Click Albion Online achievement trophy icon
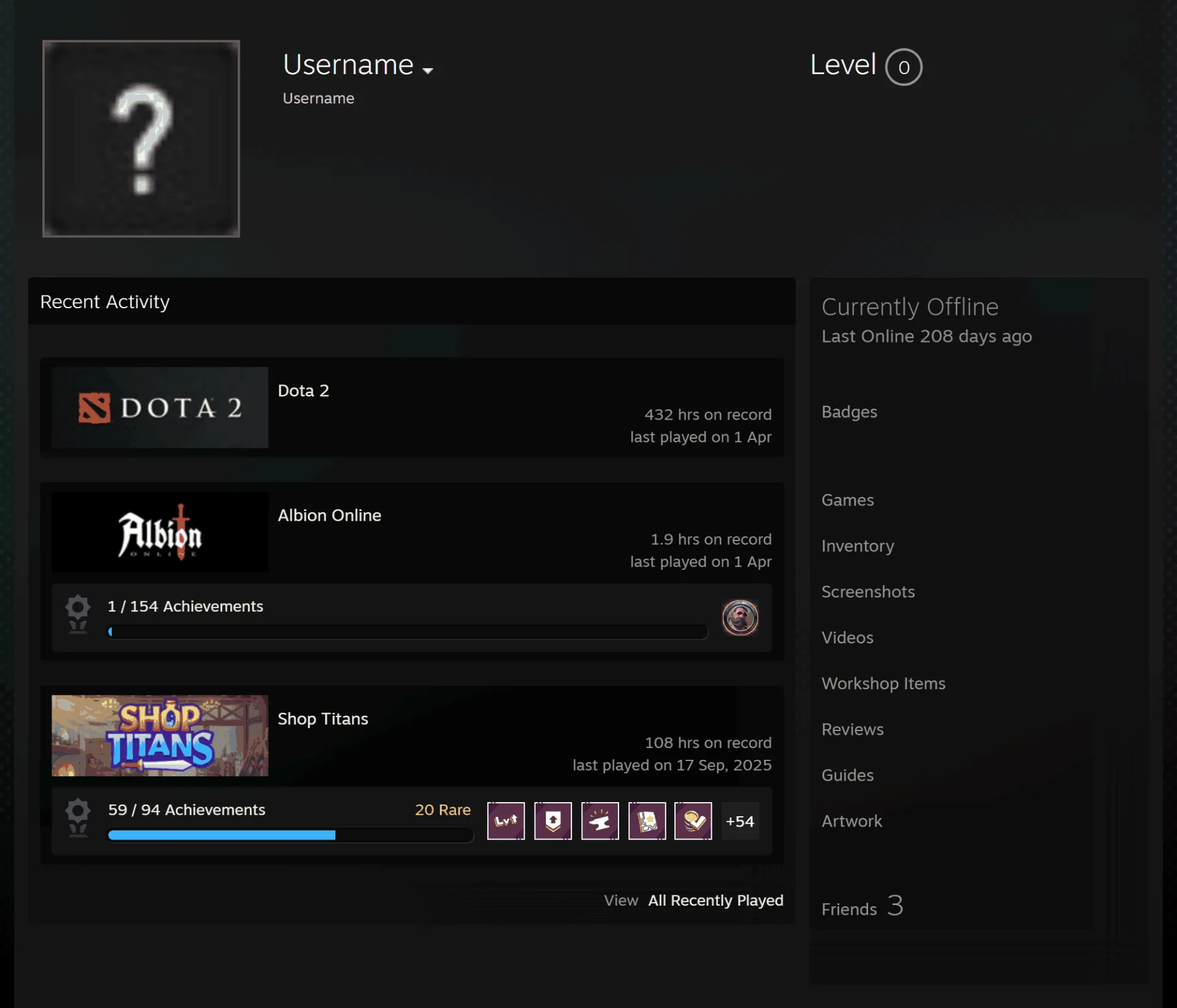This screenshot has height=1008, width=1177. click(x=78, y=615)
